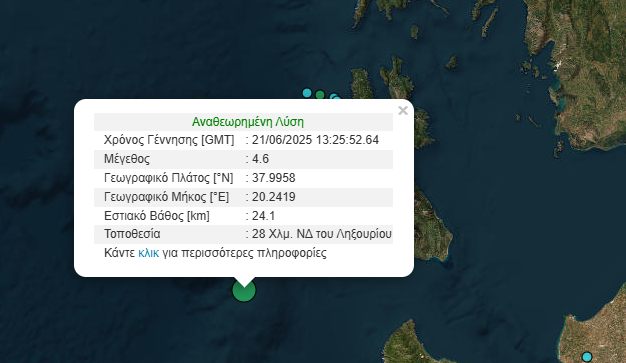Click the Εστιακό Βάθος [km] label
This screenshot has width=626, height=363.
[156, 216]
